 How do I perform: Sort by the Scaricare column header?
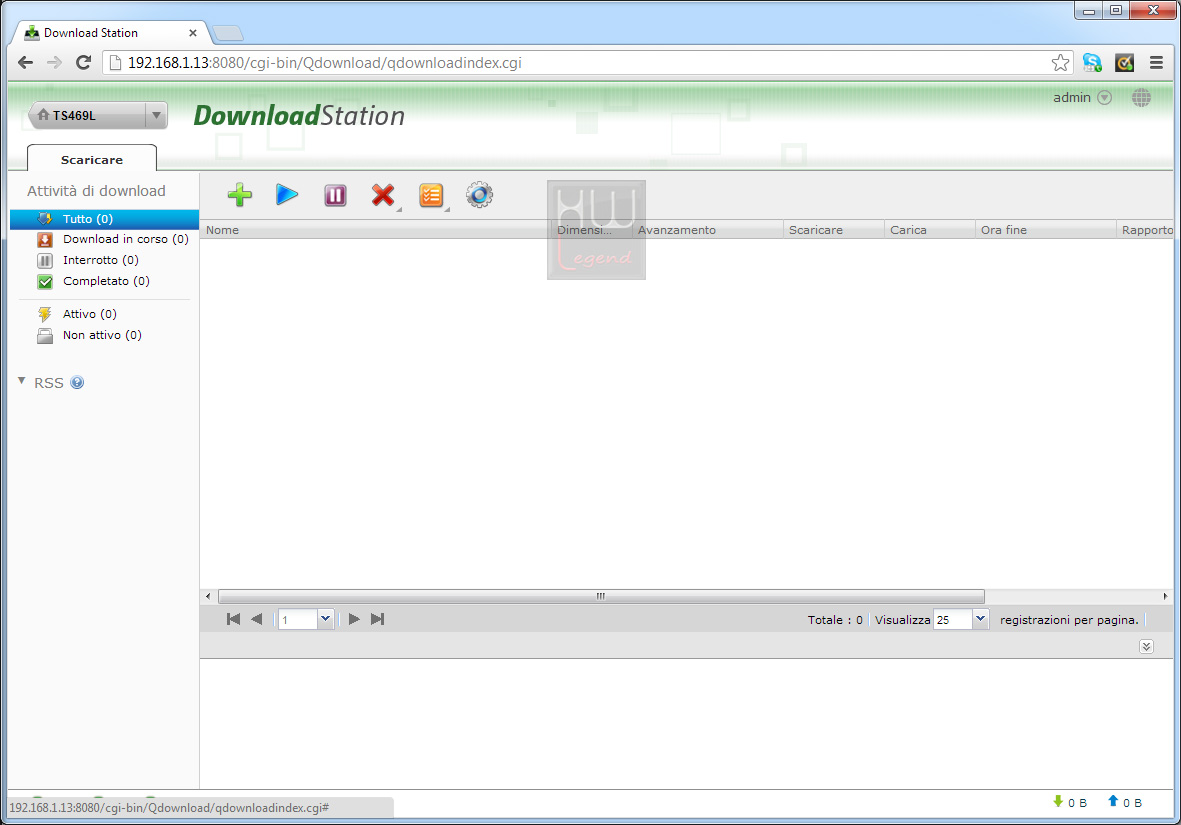click(x=834, y=230)
